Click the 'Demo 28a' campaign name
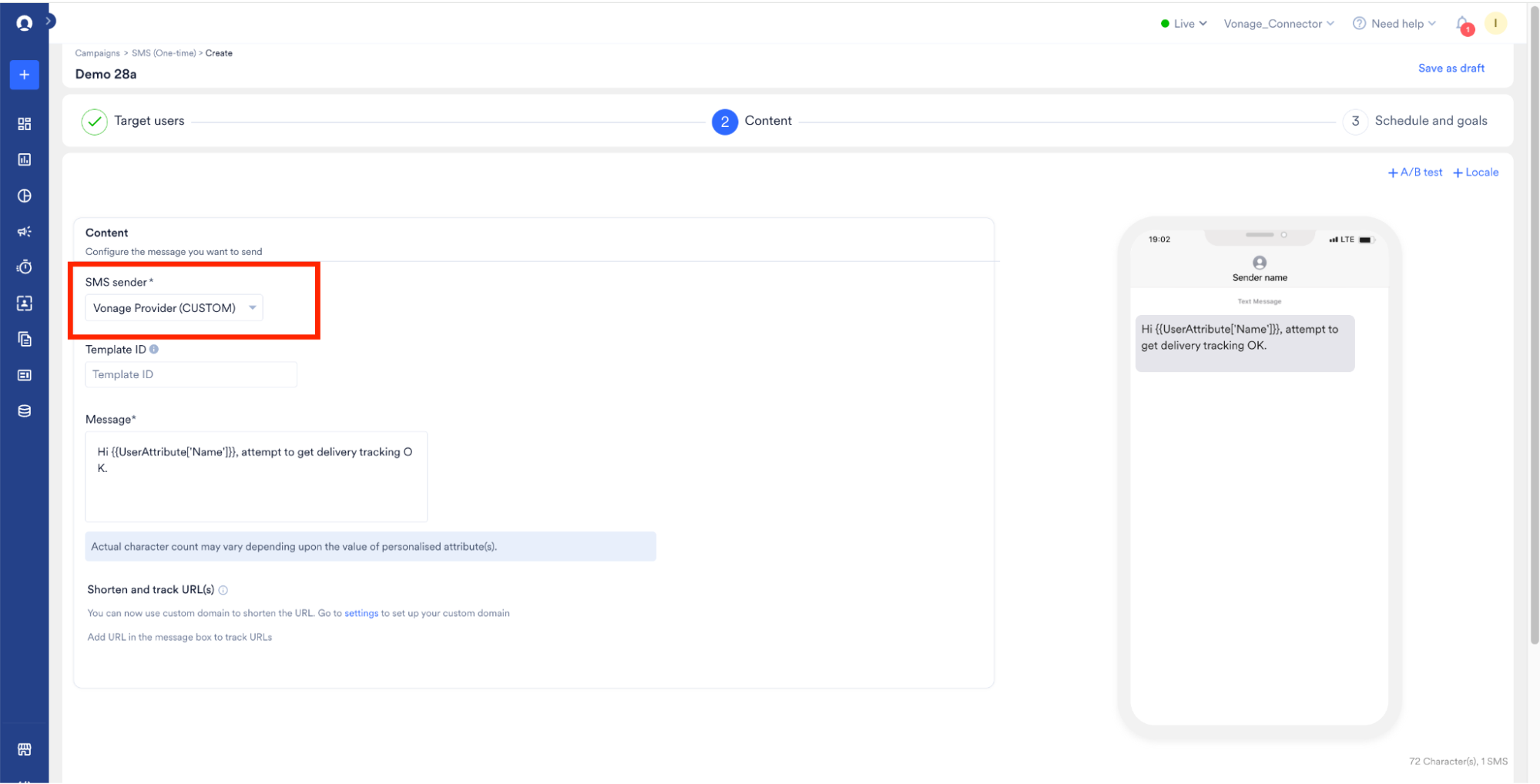The height and width of the screenshot is (784, 1540). click(x=106, y=74)
